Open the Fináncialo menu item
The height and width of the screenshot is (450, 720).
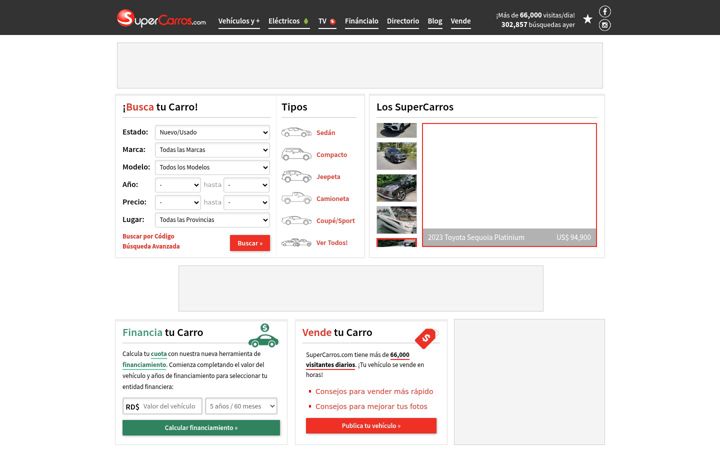[361, 21]
